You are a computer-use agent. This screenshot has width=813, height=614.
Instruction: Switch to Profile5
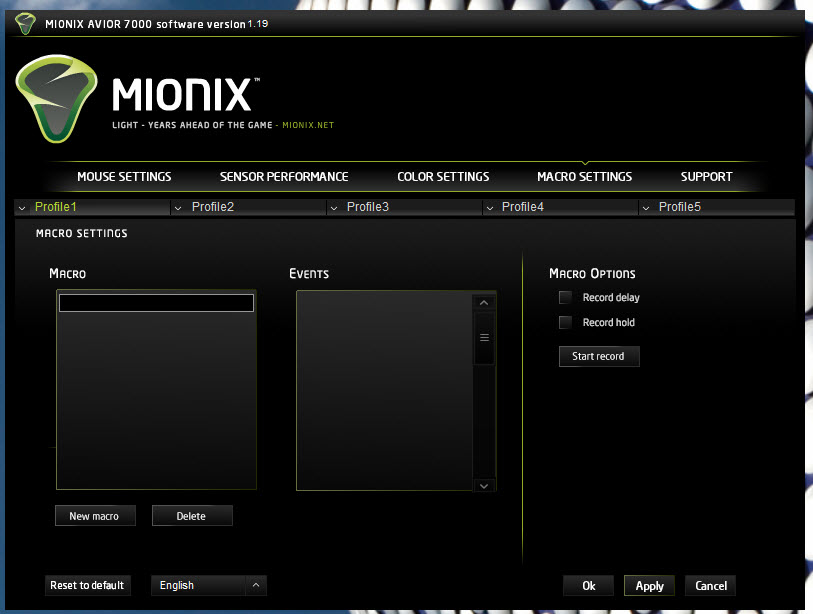coord(679,207)
